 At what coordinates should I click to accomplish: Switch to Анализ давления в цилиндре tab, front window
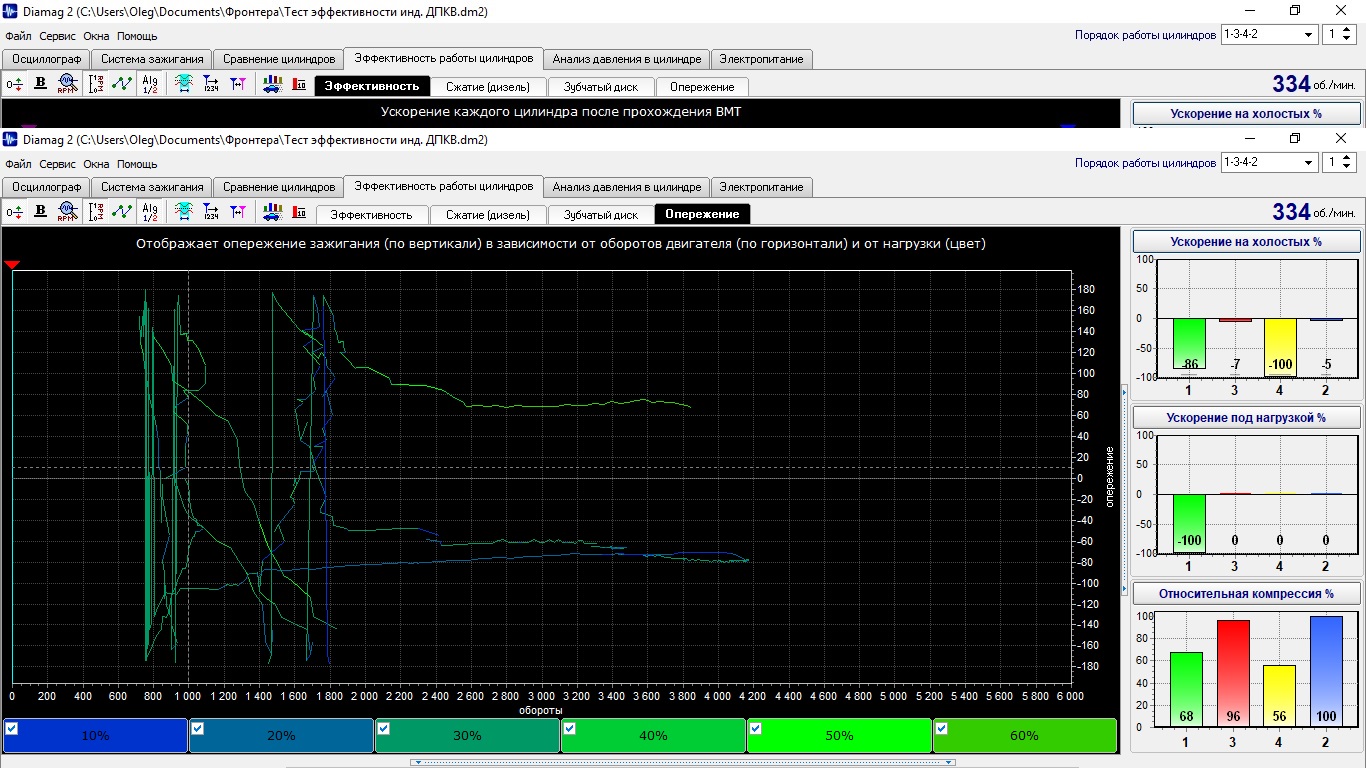click(x=627, y=187)
